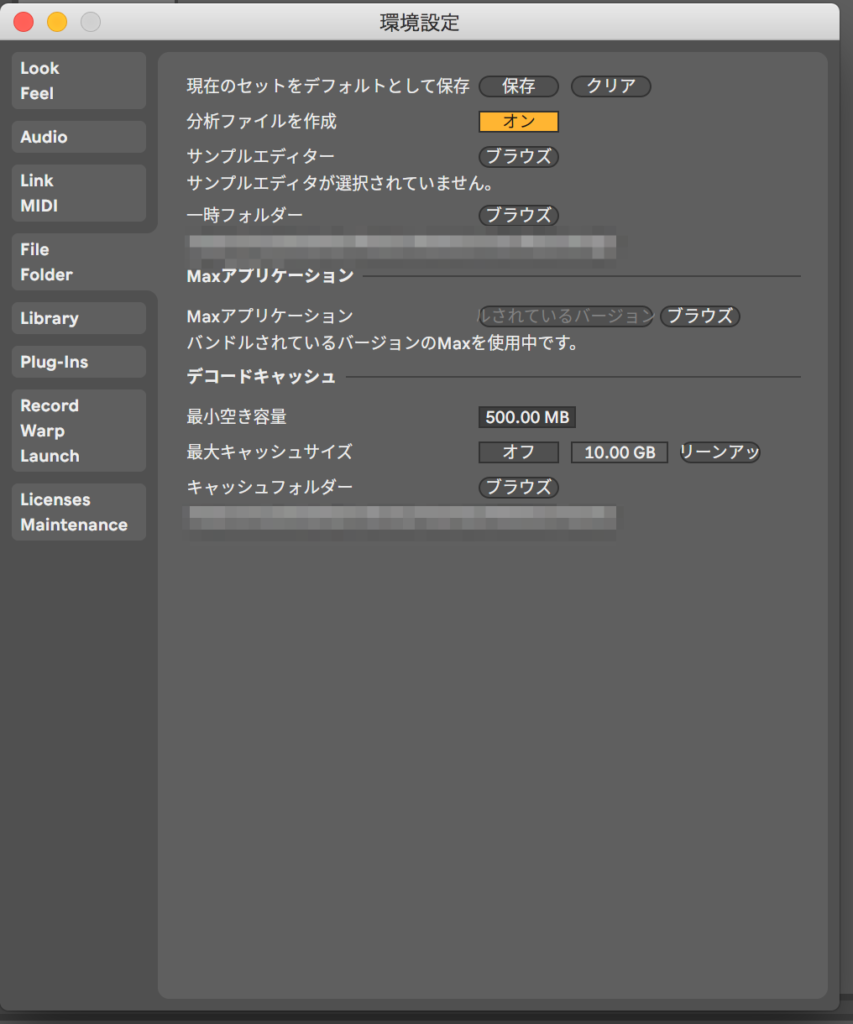Browse for the 一時フォルダー location
Viewport: 853px width, 1024px height.
(x=518, y=215)
